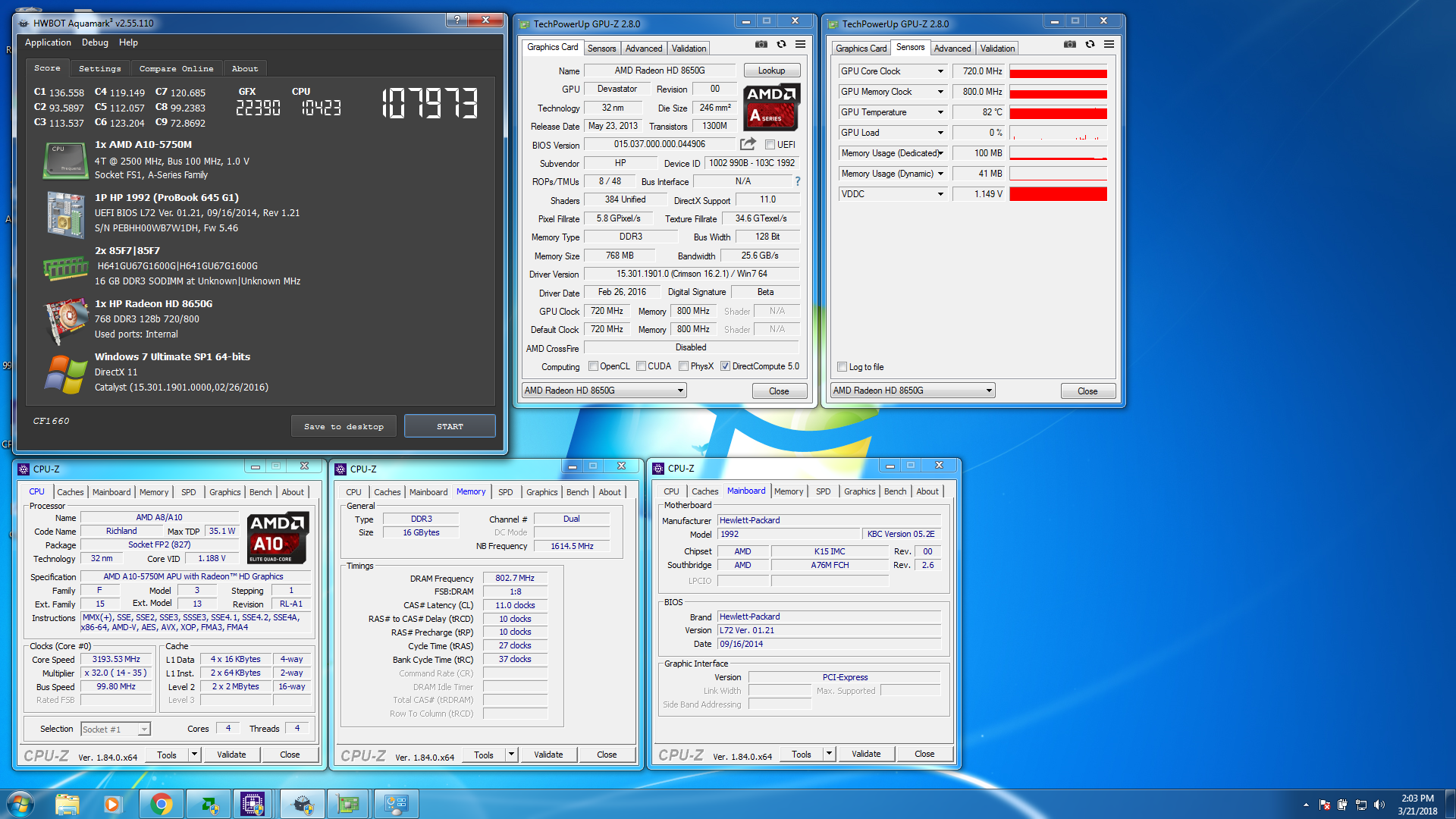The height and width of the screenshot is (819, 1456).
Task: Click BIOS share/export icon in GPU-Z
Action: pyautogui.click(x=748, y=144)
